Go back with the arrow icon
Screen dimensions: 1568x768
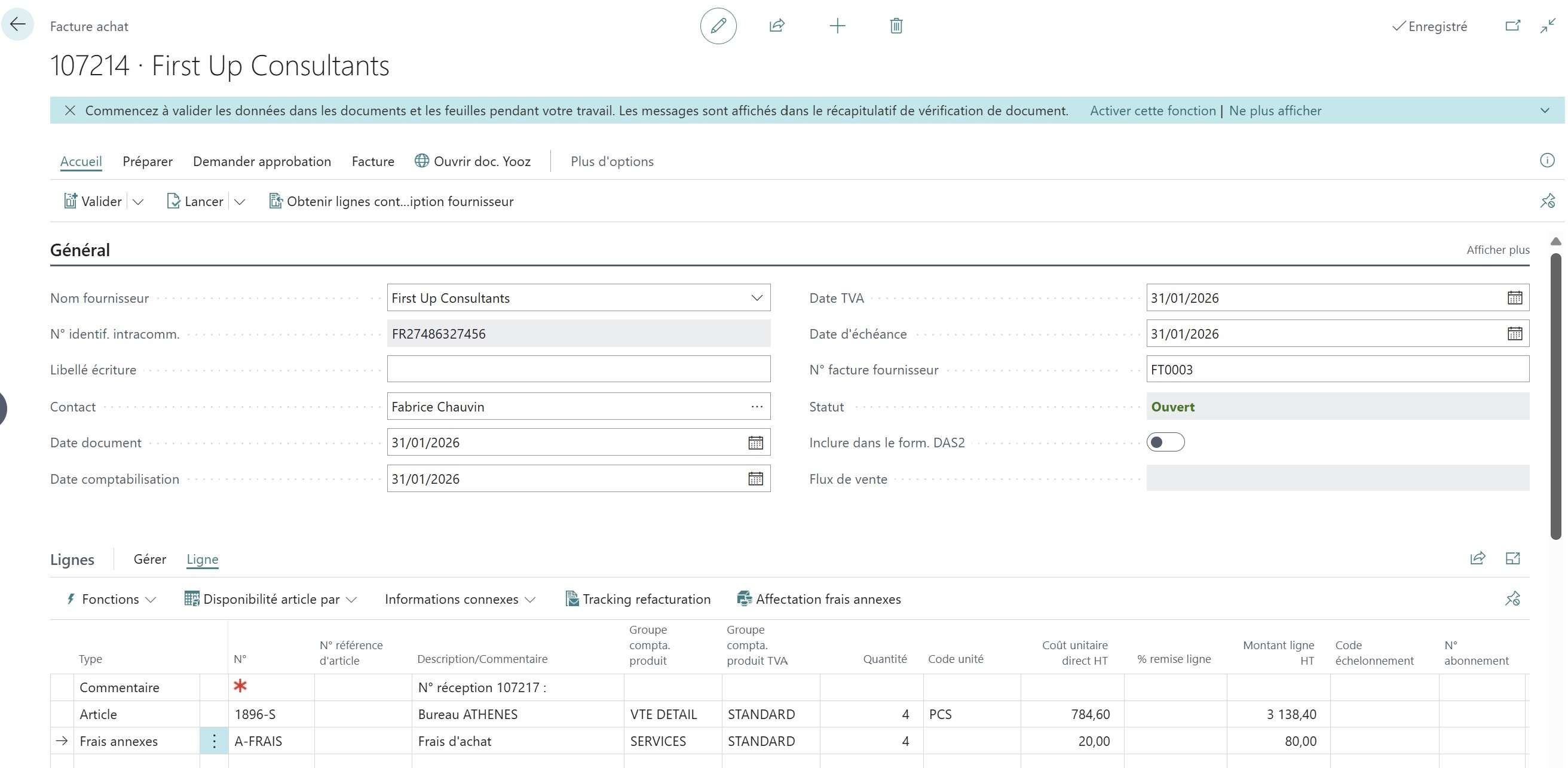pos(18,24)
